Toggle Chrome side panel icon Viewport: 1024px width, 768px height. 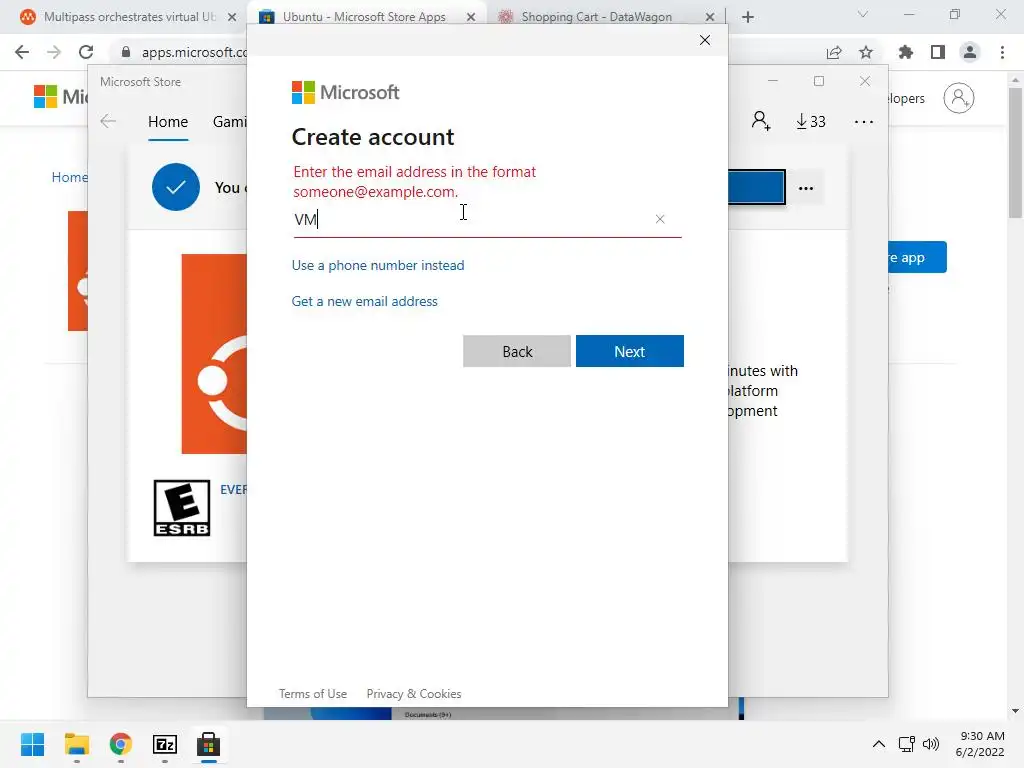(x=938, y=52)
